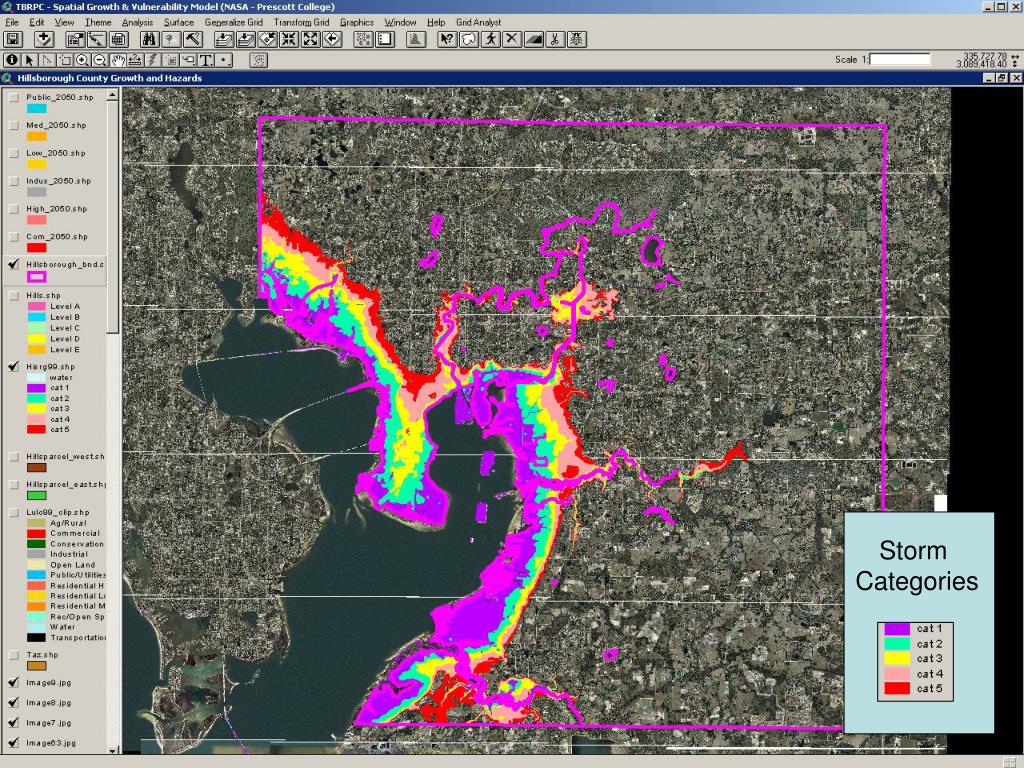Click the inward-arrows zoom in button
Viewport: 1024px width, 768px height.
click(x=289, y=40)
